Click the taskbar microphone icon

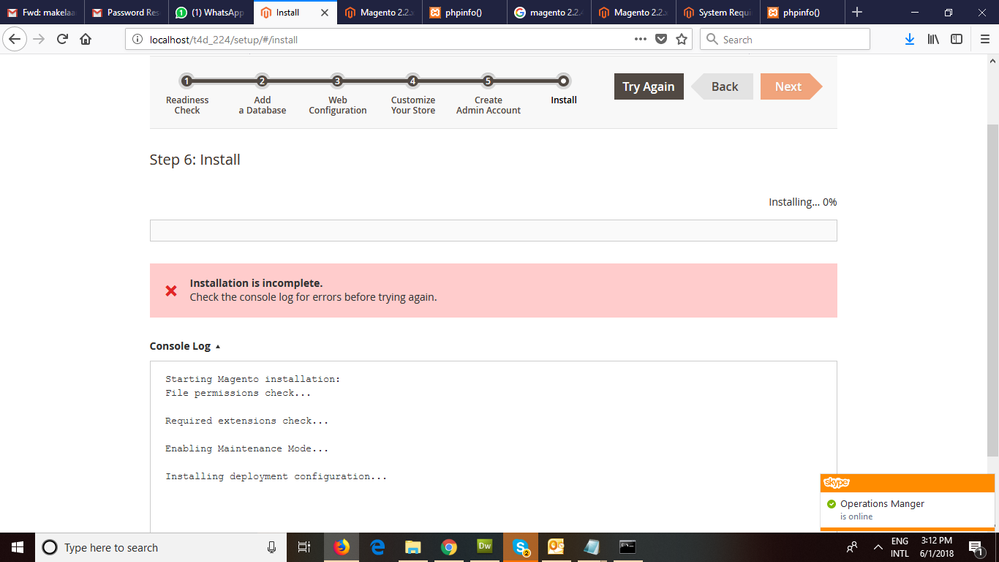click(271, 547)
